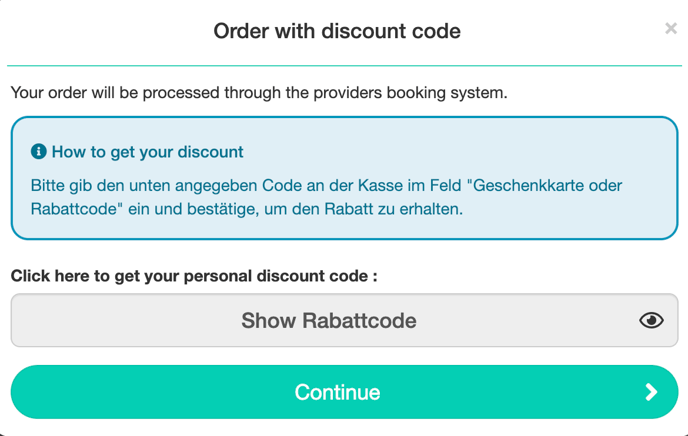
Task: Click the "Your order will be processed" sentence
Action: coord(259,93)
